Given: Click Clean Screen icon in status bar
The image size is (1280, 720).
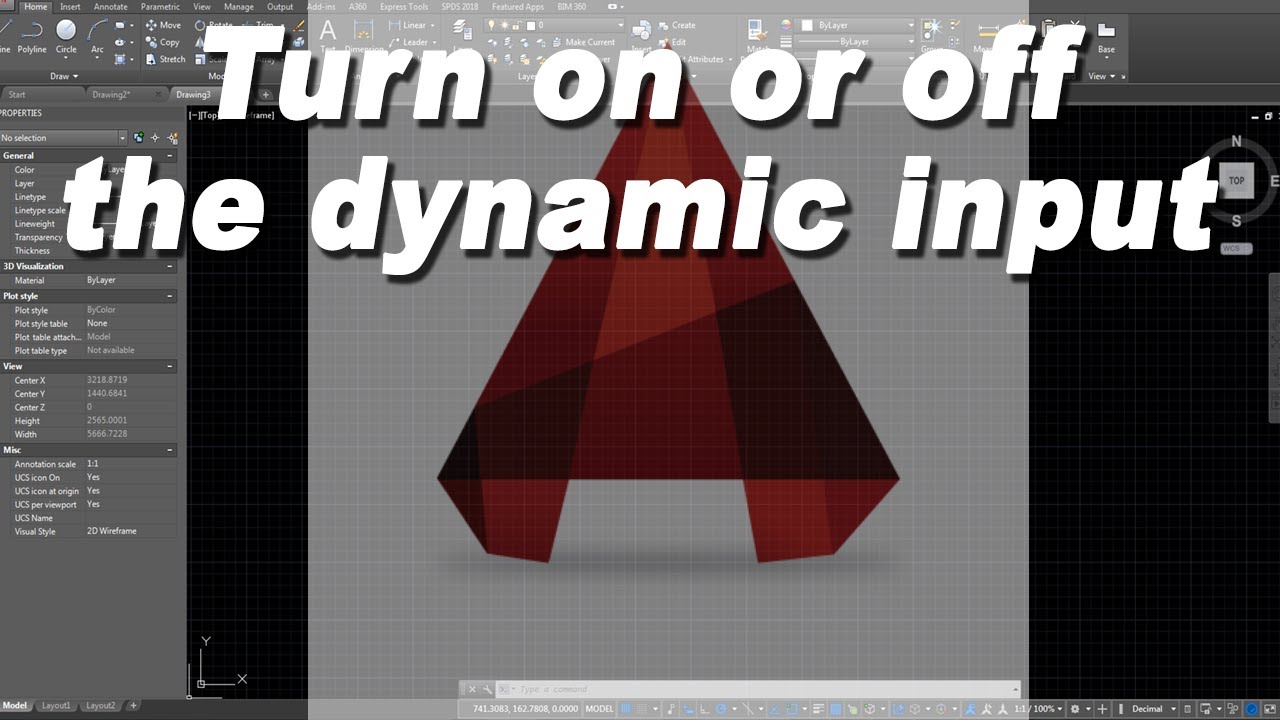Looking at the screenshot, I should pos(1269,709).
